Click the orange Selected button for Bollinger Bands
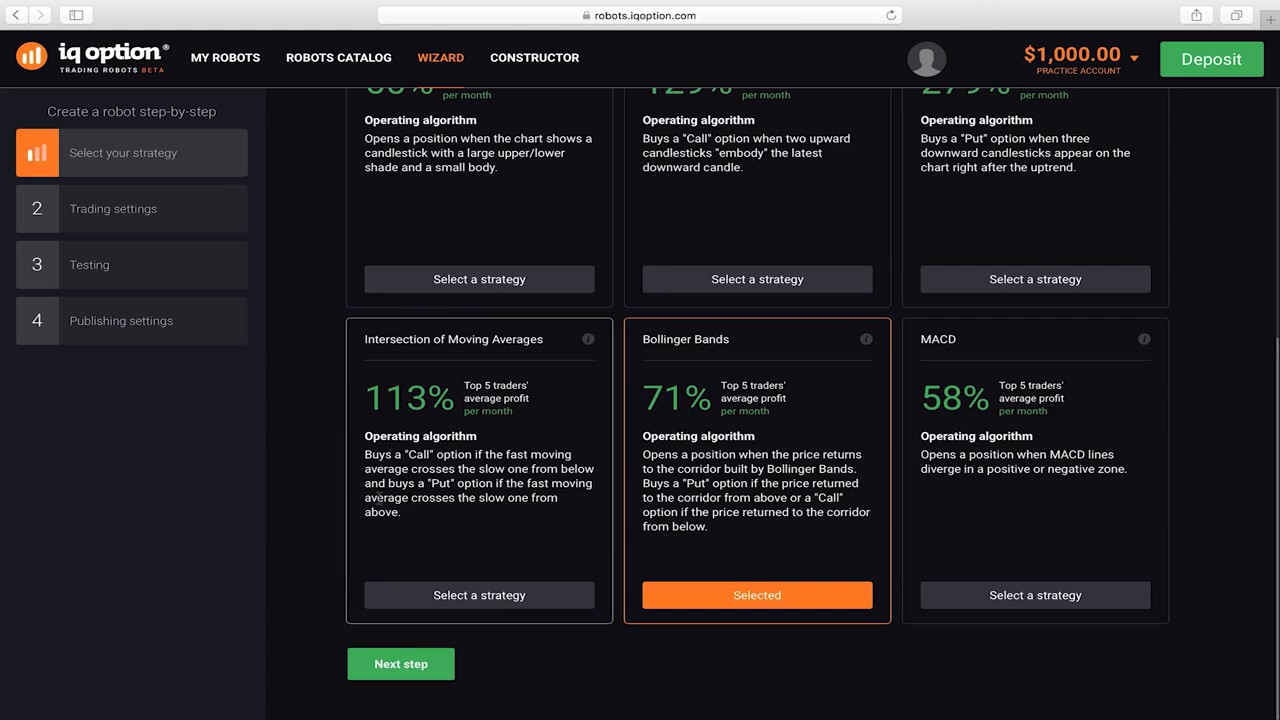The width and height of the screenshot is (1280, 720). point(757,595)
